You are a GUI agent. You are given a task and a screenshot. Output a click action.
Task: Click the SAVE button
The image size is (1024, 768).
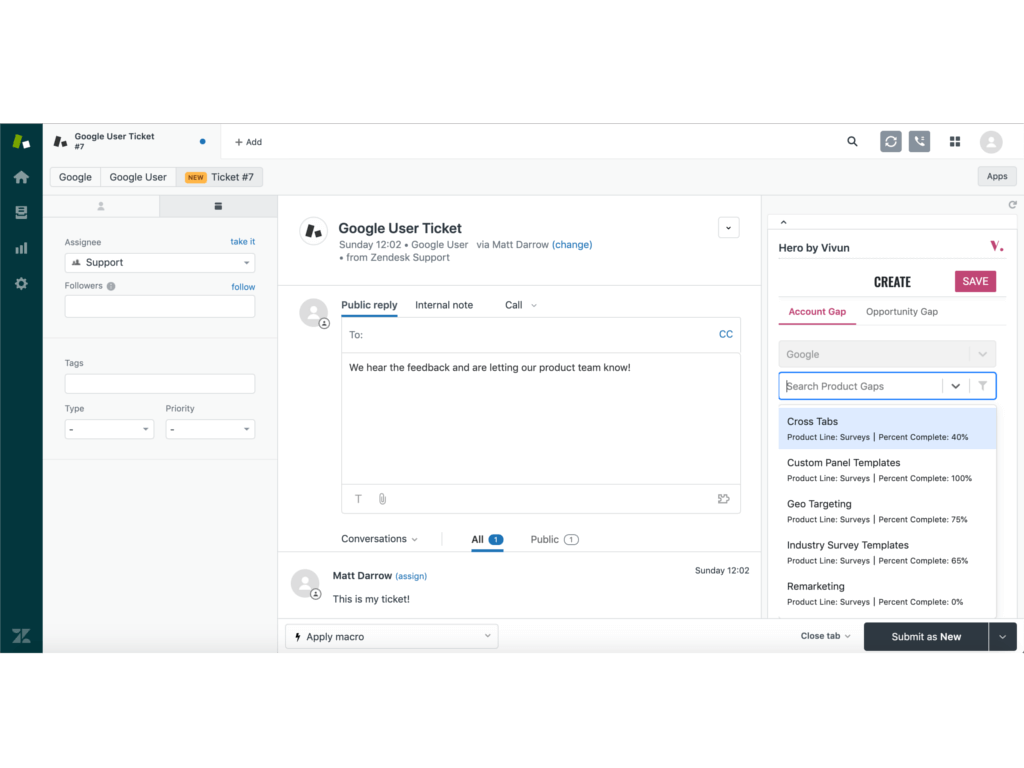coord(975,282)
